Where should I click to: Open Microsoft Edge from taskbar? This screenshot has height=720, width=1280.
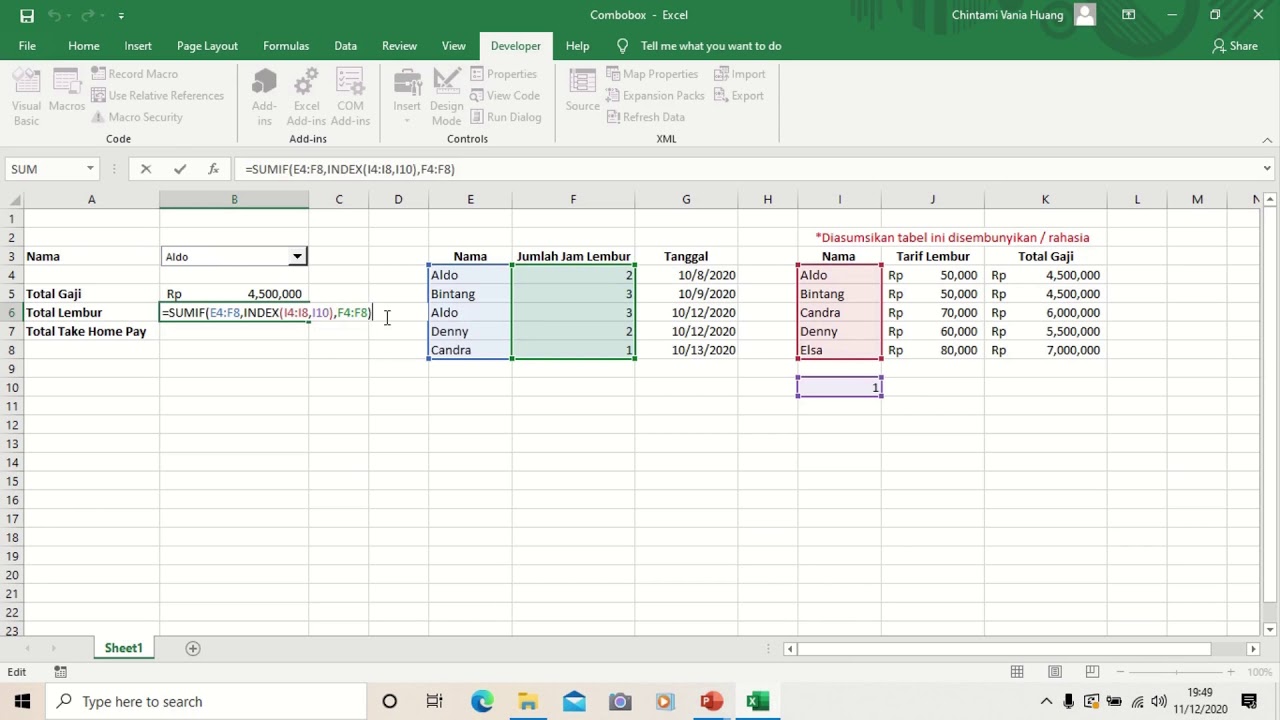point(482,702)
